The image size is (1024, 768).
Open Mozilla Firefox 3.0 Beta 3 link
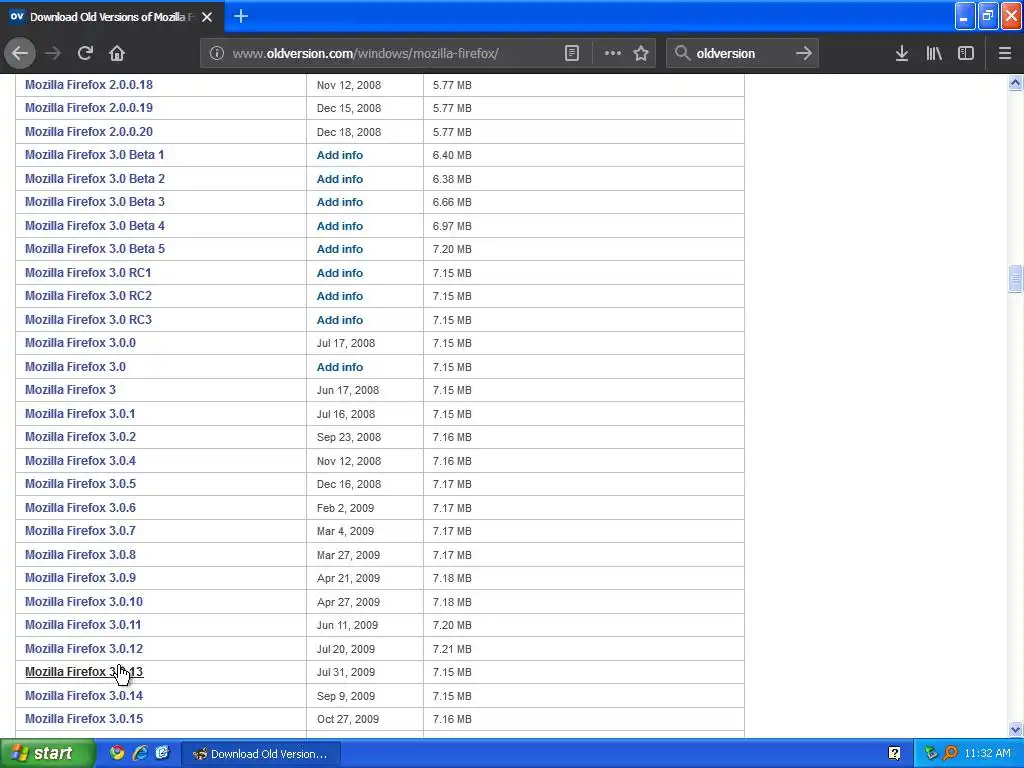(95, 202)
